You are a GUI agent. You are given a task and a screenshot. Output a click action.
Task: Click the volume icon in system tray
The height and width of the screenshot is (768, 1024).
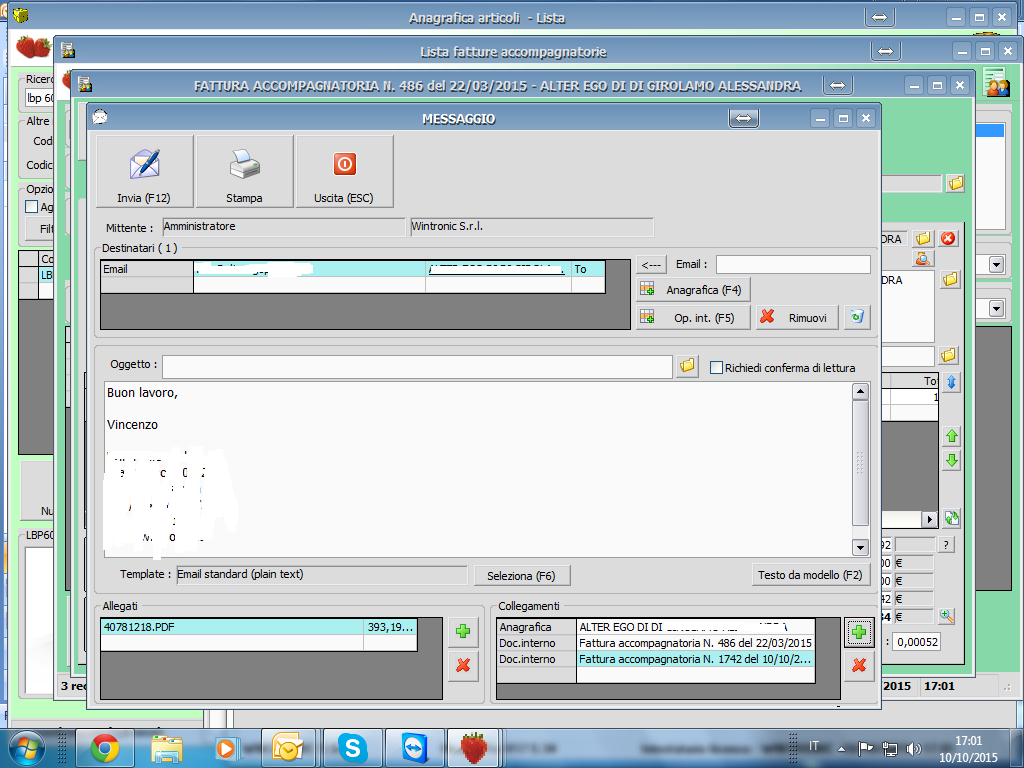(x=914, y=748)
